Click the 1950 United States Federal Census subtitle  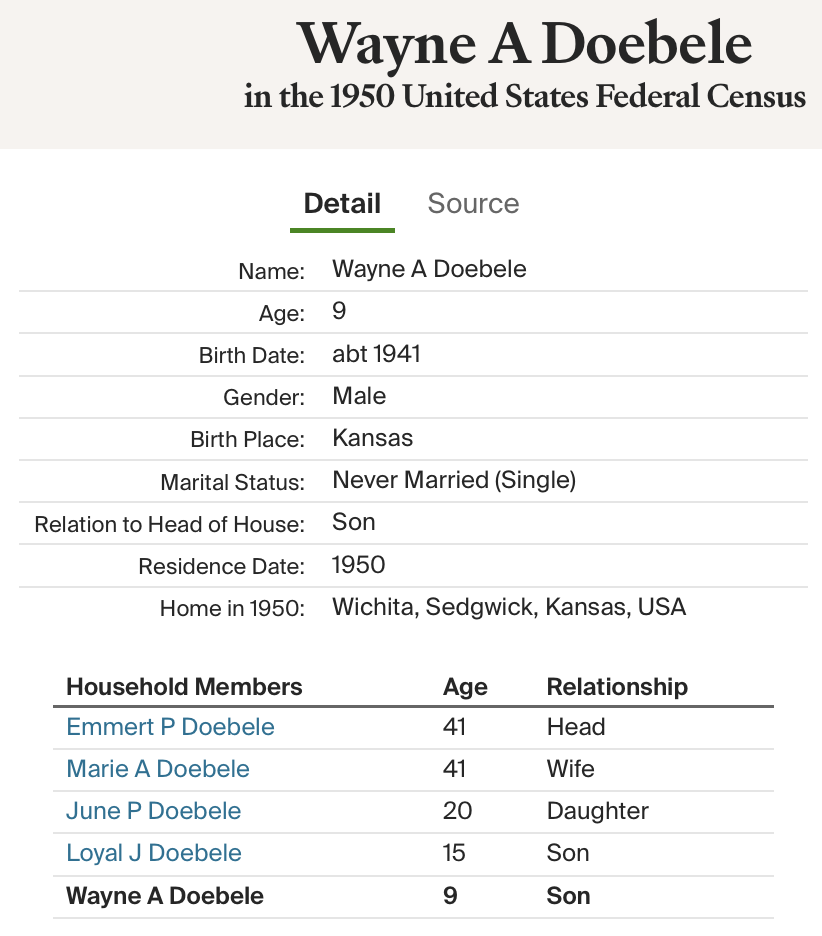[x=524, y=97]
